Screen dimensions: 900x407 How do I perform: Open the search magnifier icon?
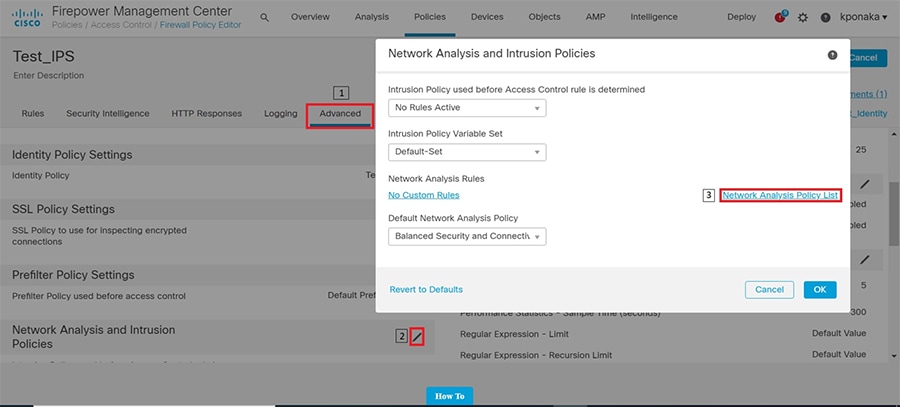tap(265, 17)
